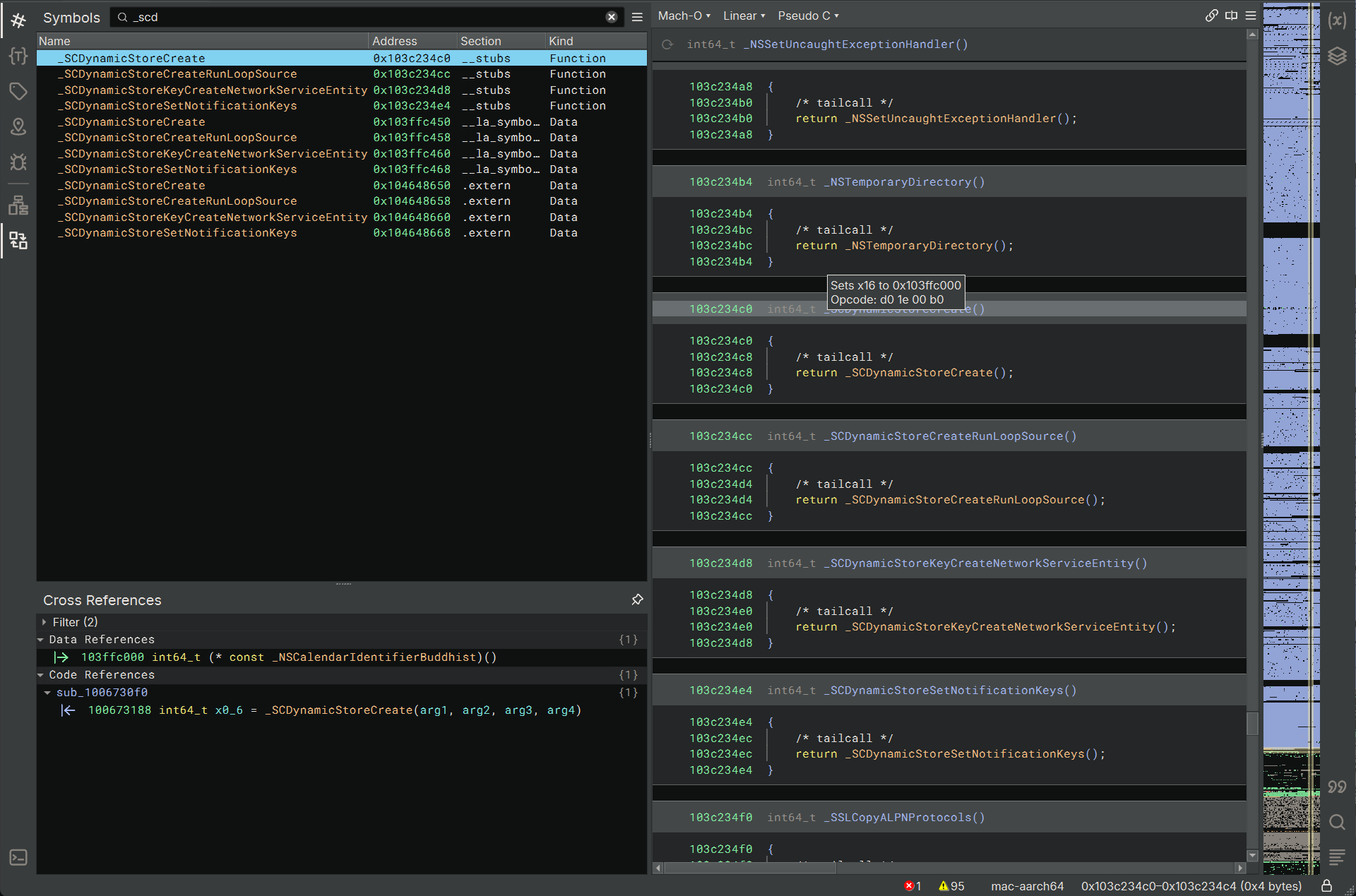
Task: Expand the Filter (2) section
Action: 44,622
